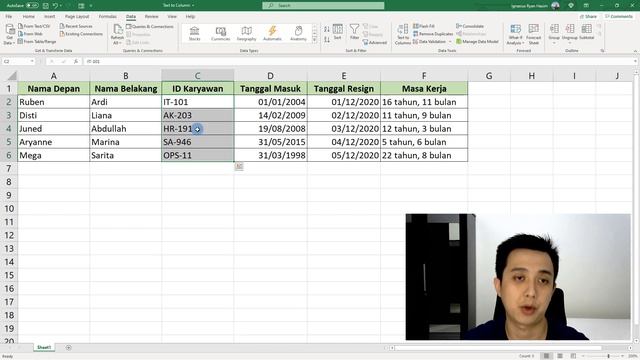
Task: Click Remove Duplicates
Action: point(433,34)
